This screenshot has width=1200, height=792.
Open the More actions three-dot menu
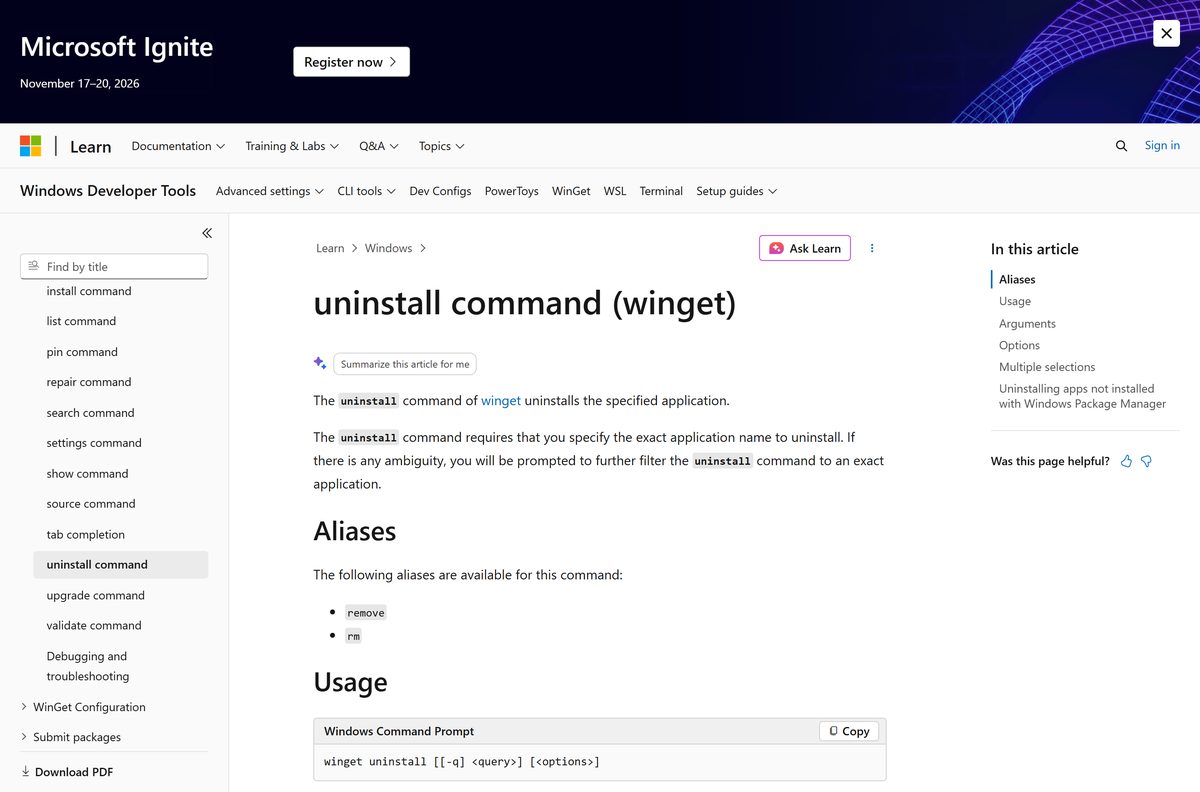[872, 248]
